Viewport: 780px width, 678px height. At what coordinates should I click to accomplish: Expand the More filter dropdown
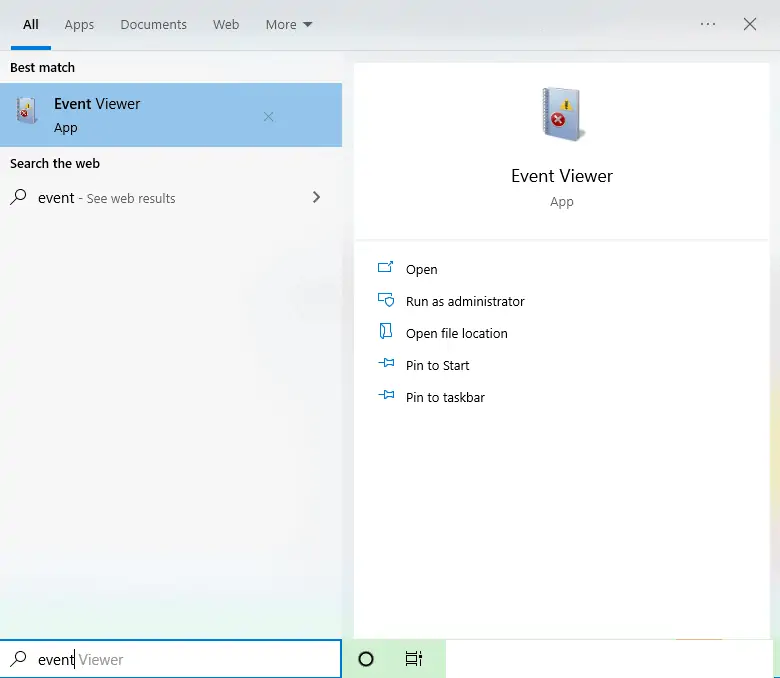coord(289,24)
